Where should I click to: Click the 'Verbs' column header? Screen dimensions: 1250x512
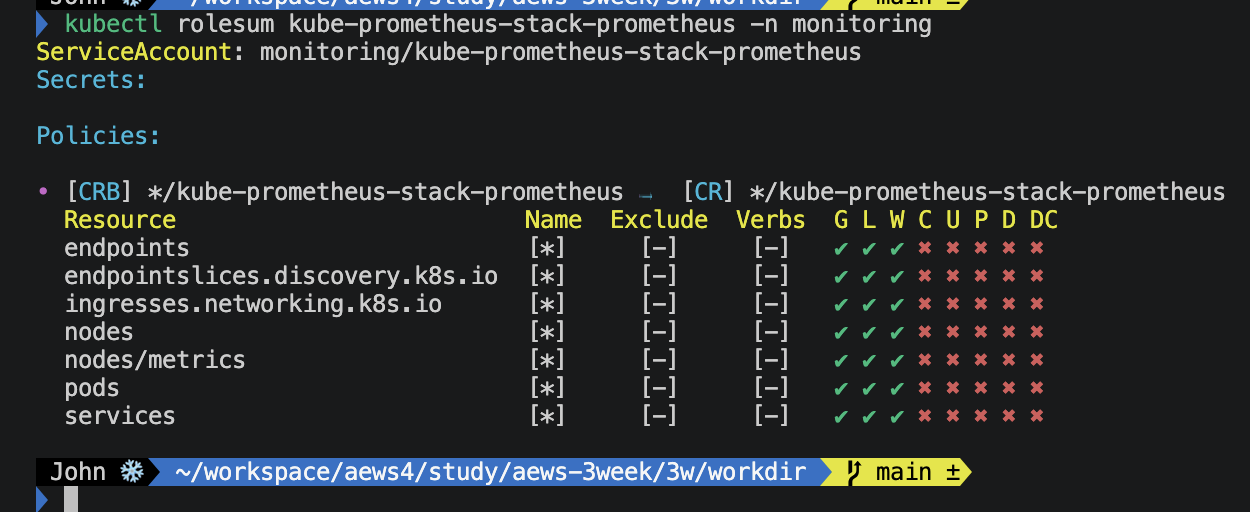pyautogui.click(x=771, y=220)
